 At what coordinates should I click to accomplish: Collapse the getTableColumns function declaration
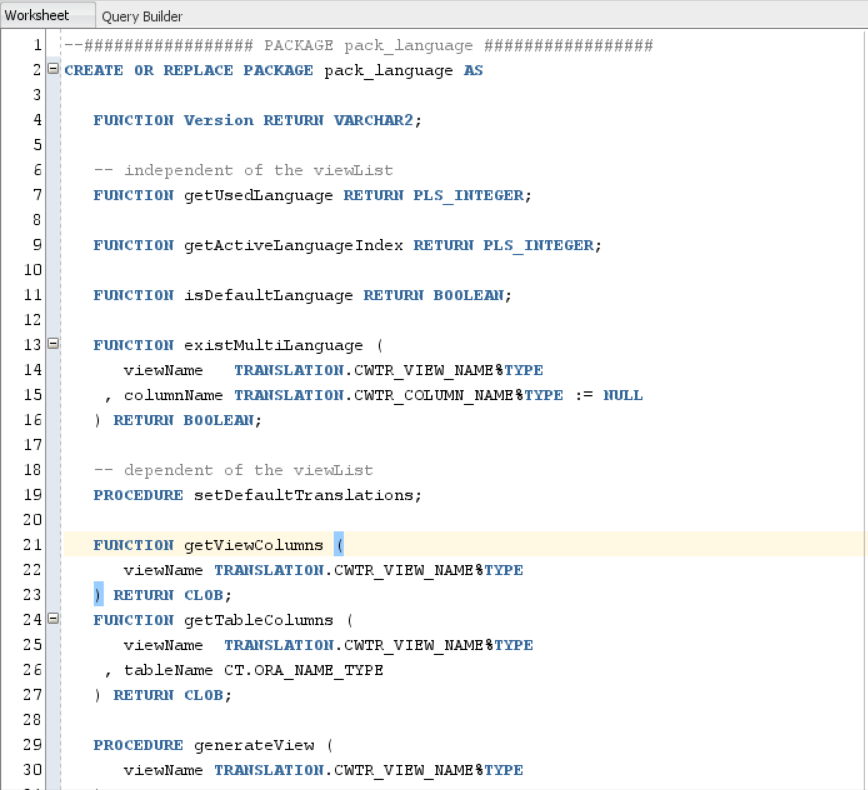54,619
